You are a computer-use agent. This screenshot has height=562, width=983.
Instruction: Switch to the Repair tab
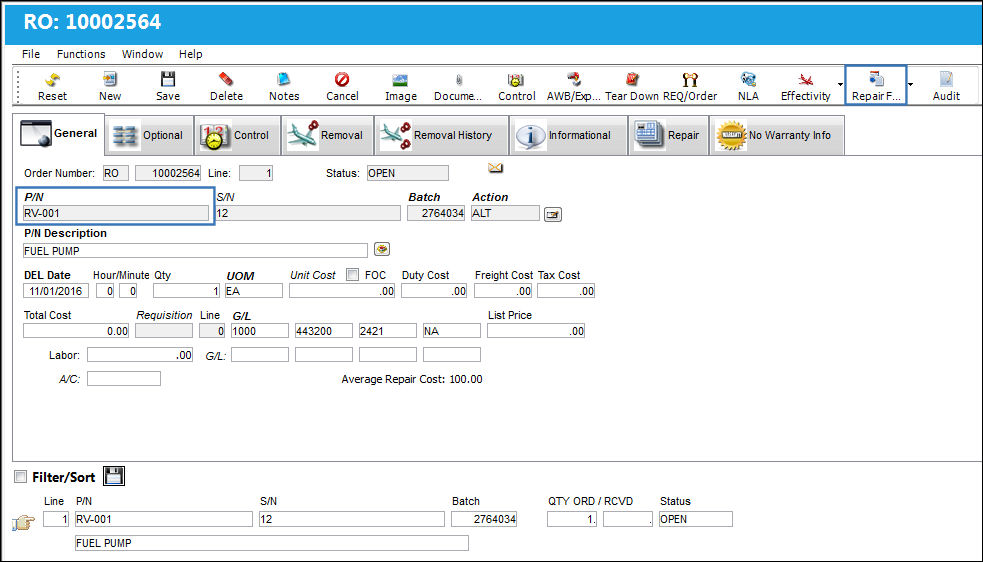coord(668,135)
